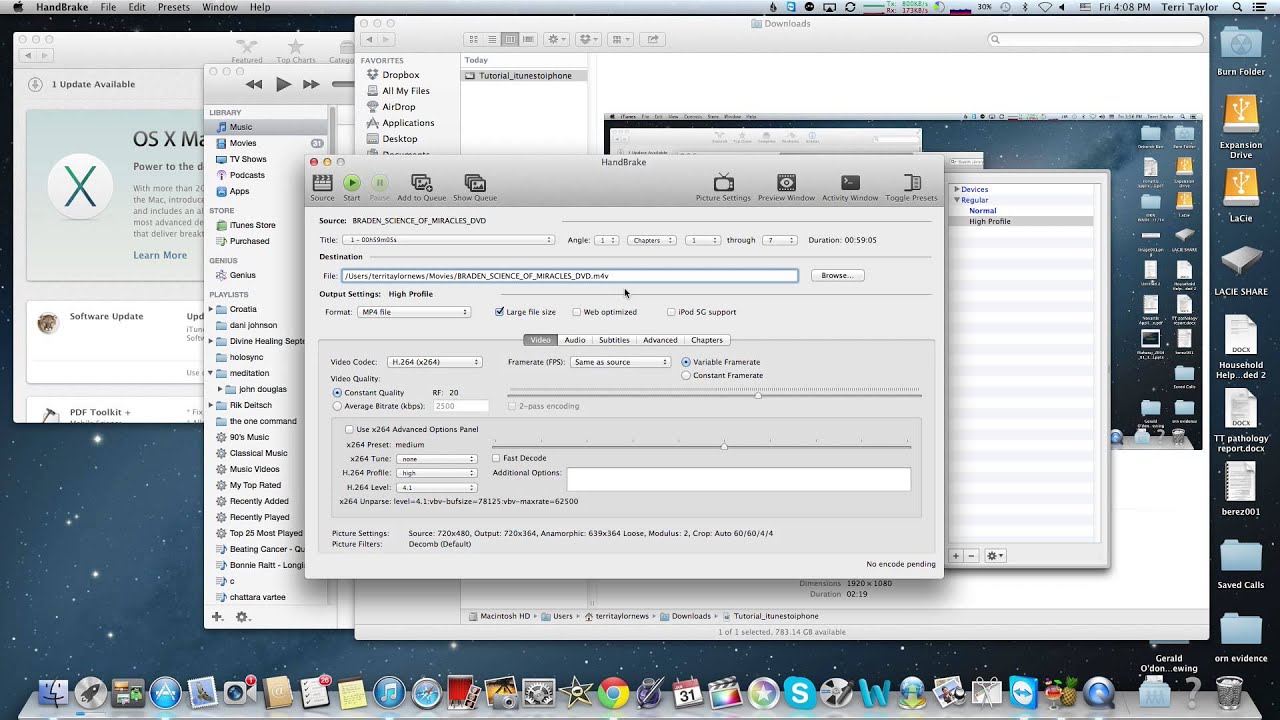Open the Framerate FPS dropdown
1280x720 pixels.
[621, 362]
